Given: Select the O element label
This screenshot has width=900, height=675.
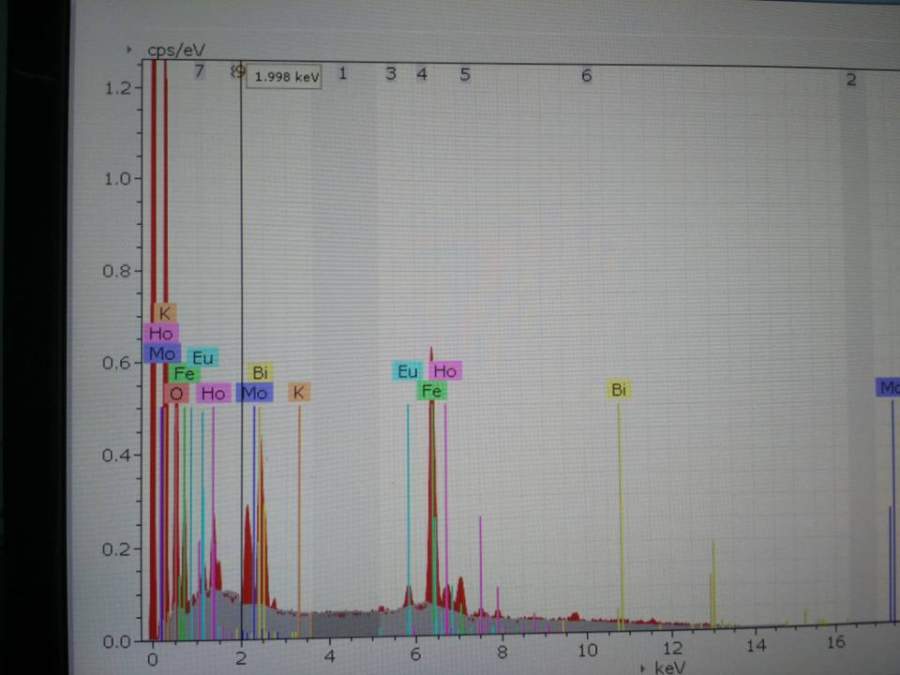Looking at the screenshot, I should pos(176,393).
